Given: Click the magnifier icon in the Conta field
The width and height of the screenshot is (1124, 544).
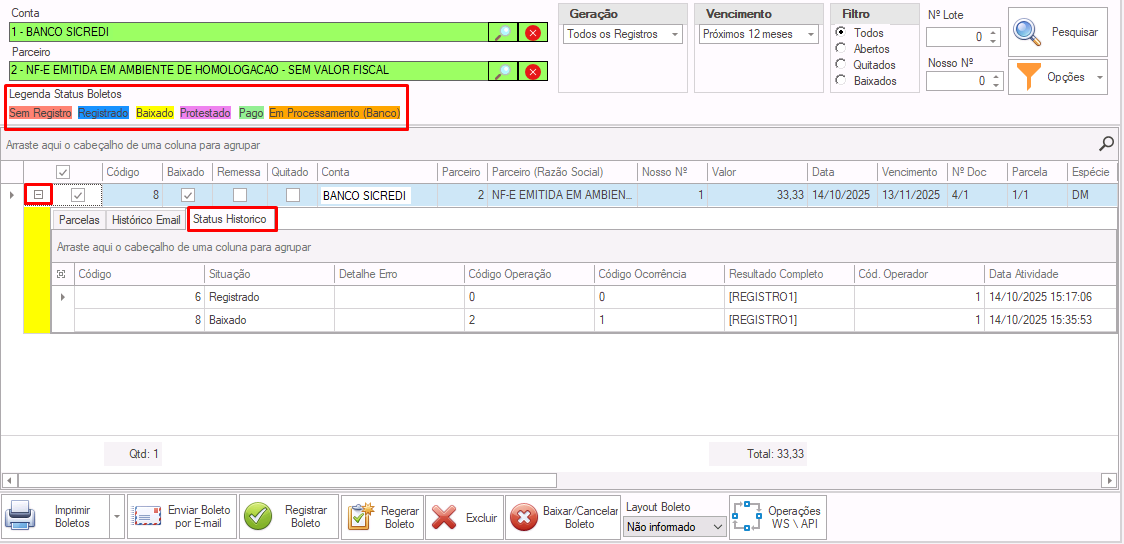Looking at the screenshot, I should tap(502, 32).
